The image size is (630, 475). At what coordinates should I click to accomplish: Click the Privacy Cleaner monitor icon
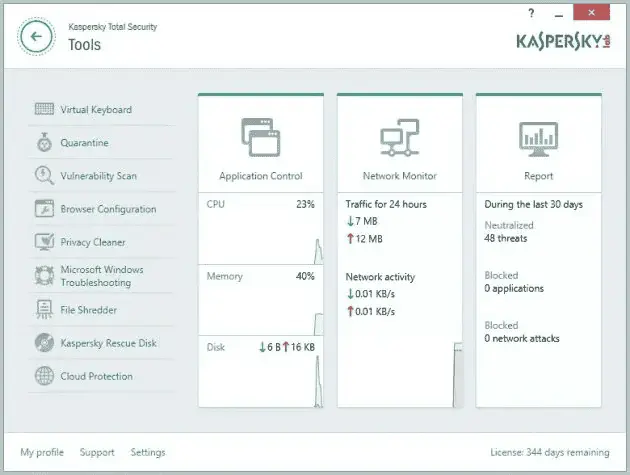[x=44, y=242]
